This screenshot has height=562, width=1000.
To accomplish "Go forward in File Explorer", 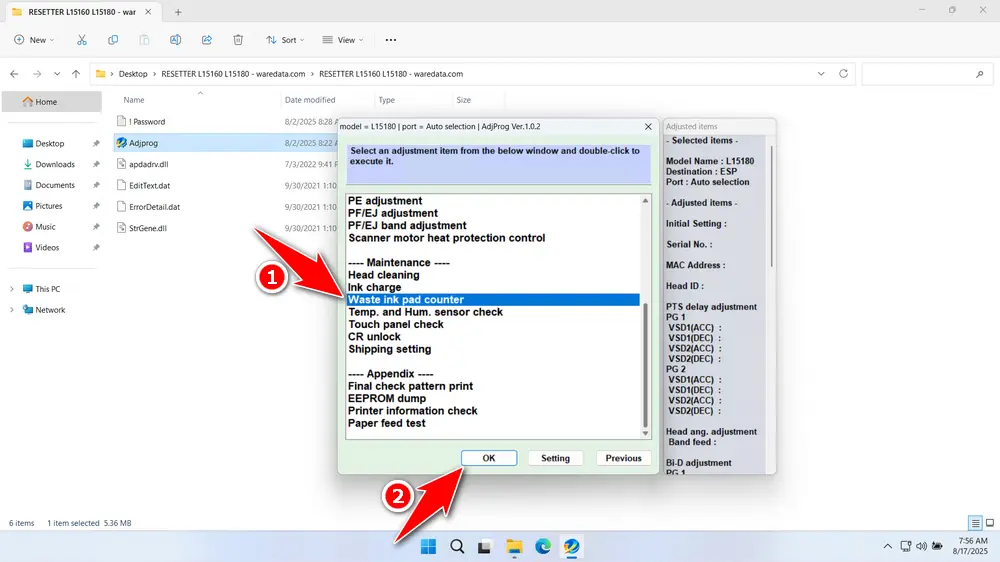I will point(37,74).
